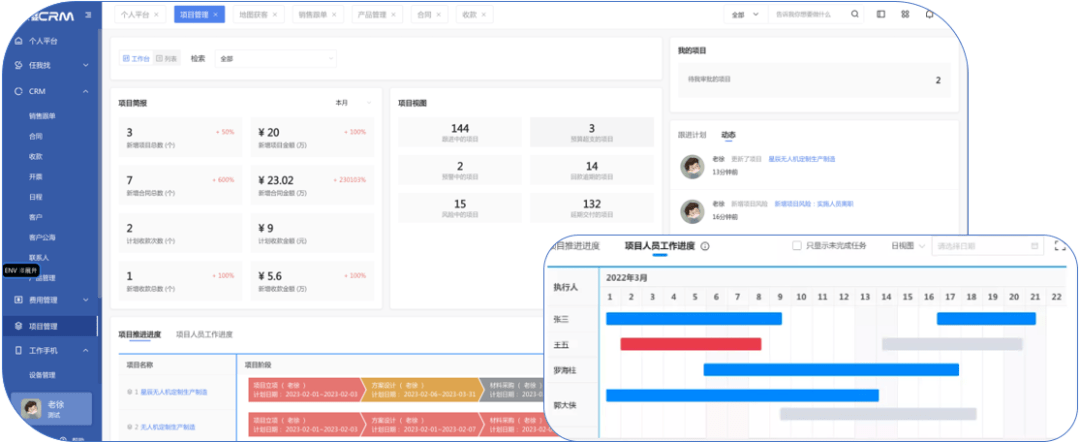Click the search magnifier icon in top bar
Image resolution: width=1080 pixels, height=442 pixels.
(854, 15)
